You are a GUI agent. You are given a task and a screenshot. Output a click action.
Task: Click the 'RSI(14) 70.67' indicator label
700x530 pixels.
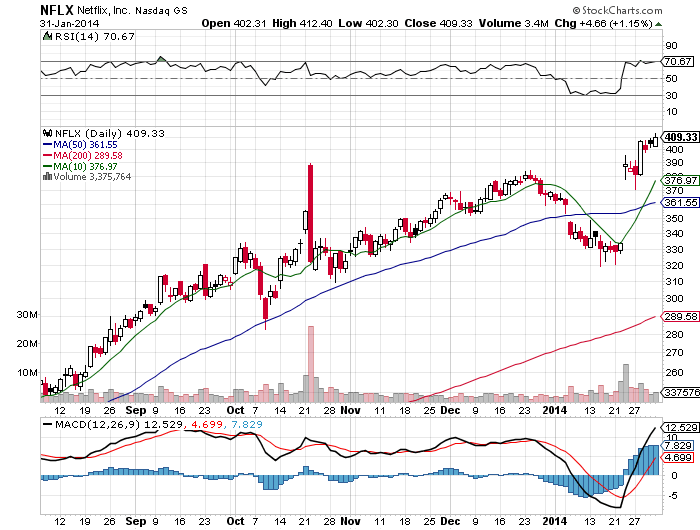click(95, 37)
